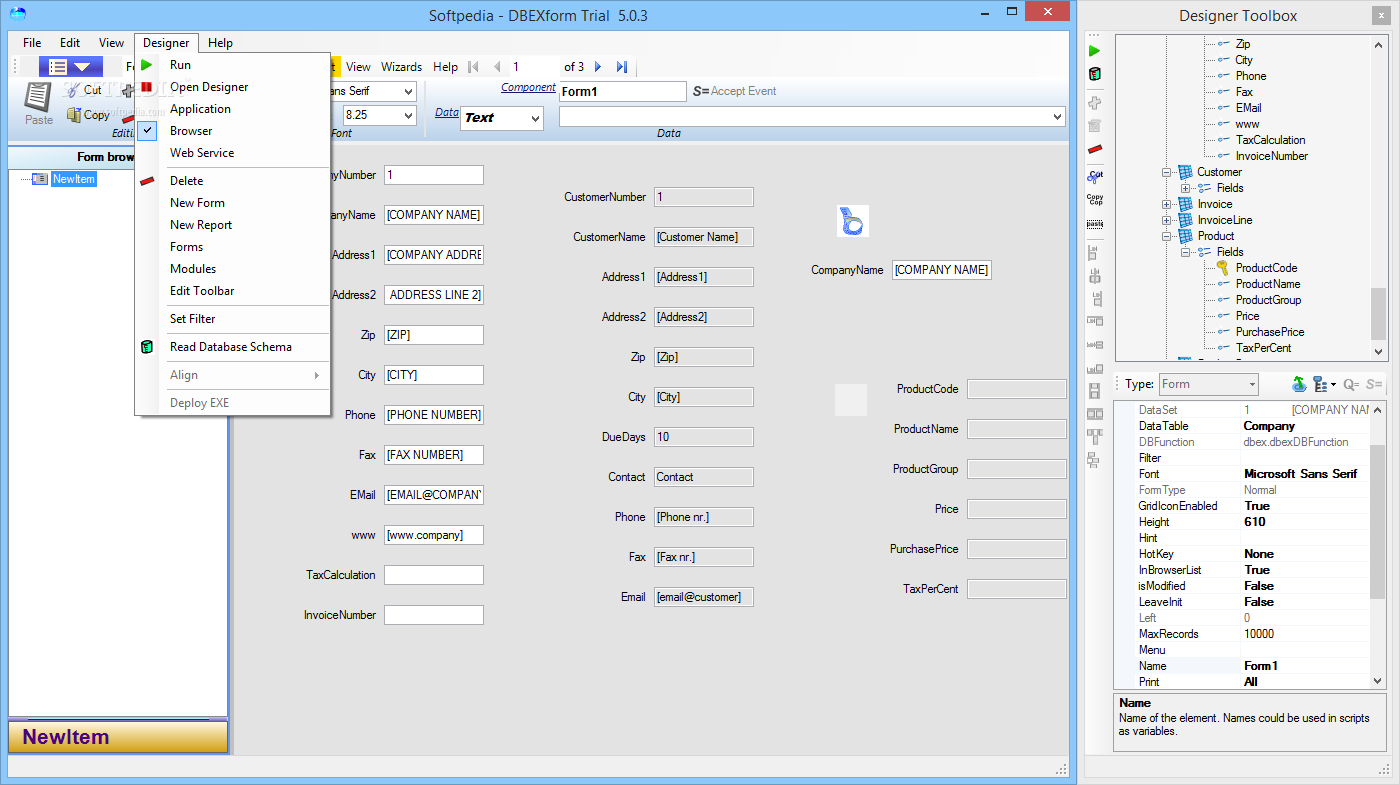
Task: Open the Data type Text dropdown
Action: click(x=535, y=118)
